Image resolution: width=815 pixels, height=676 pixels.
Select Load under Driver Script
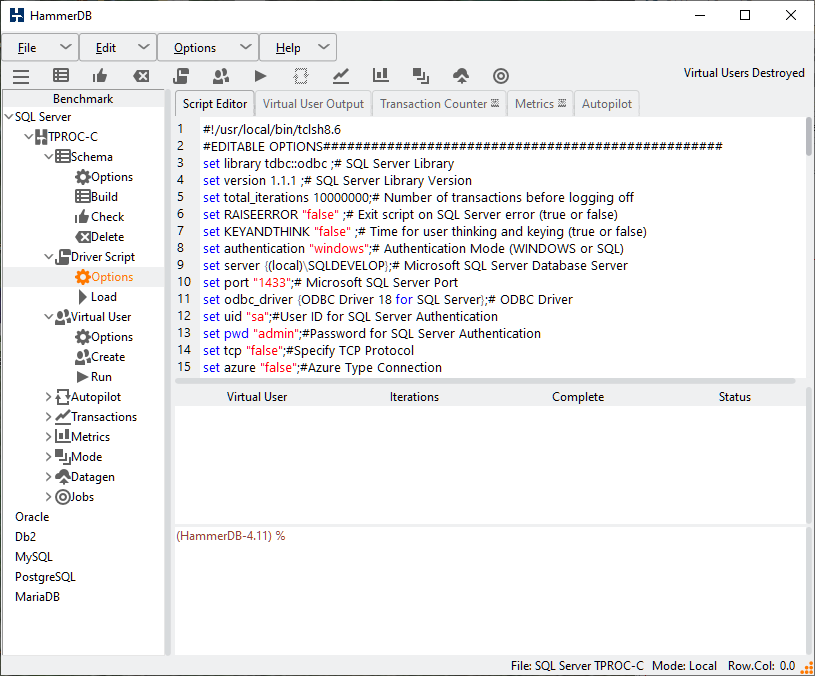[97, 297]
